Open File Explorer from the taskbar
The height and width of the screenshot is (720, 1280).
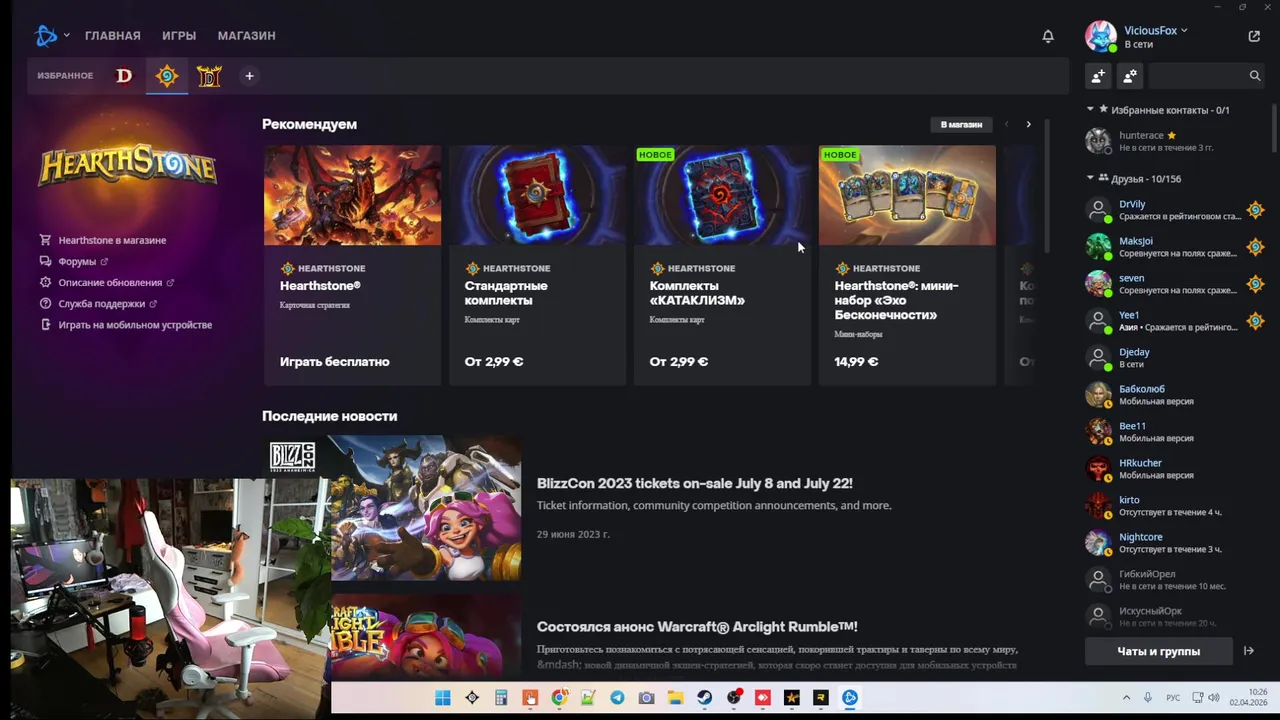675,698
